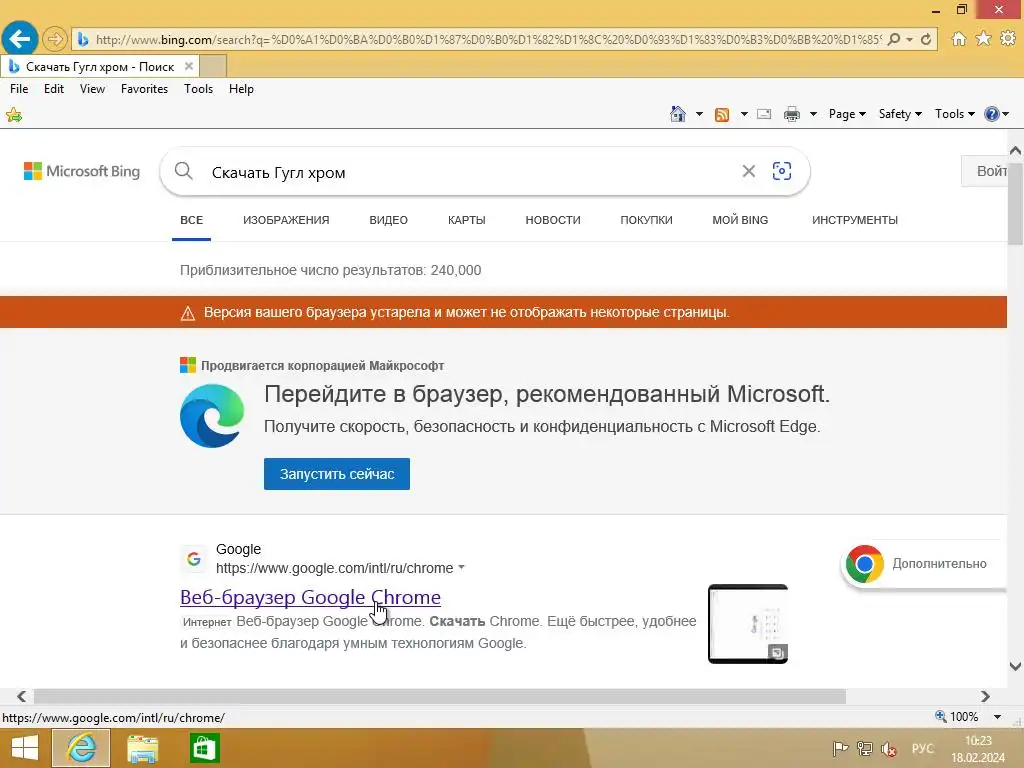Click the horizontal scrollbar thumb
This screenshot has height=768, width=1024.
(x=440, y=697)
